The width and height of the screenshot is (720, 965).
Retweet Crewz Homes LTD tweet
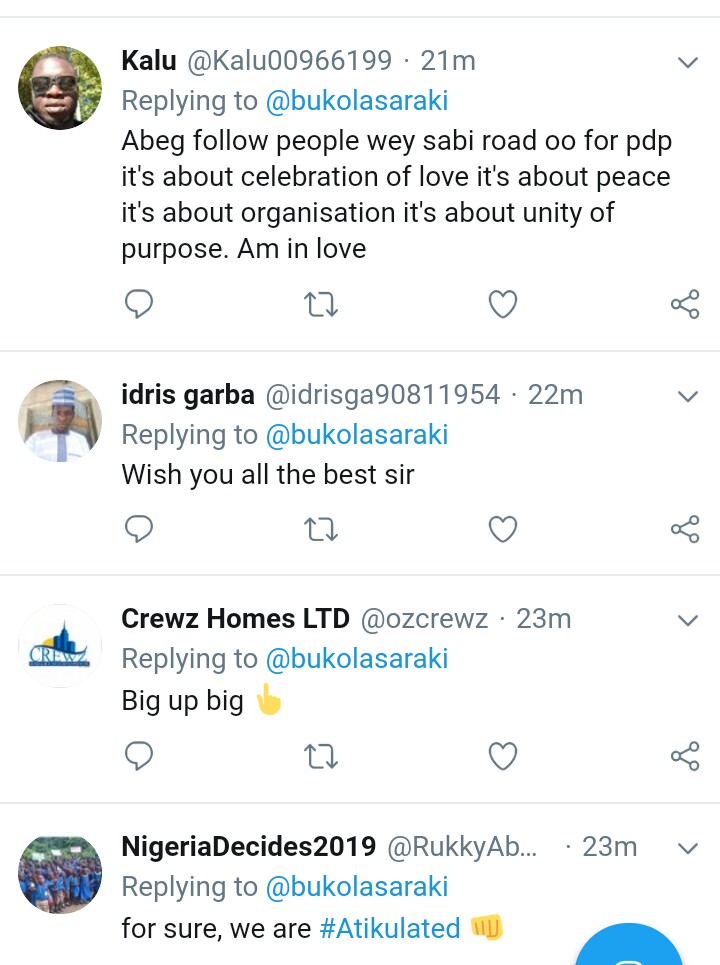[x=320, y=756]
